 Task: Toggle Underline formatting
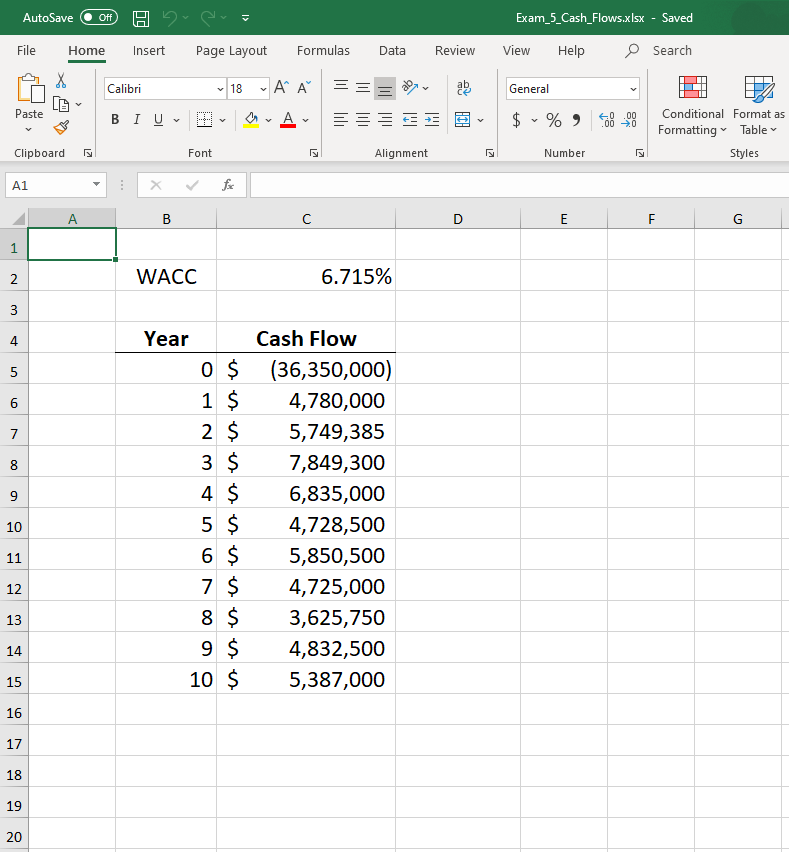tap(158, 120)
